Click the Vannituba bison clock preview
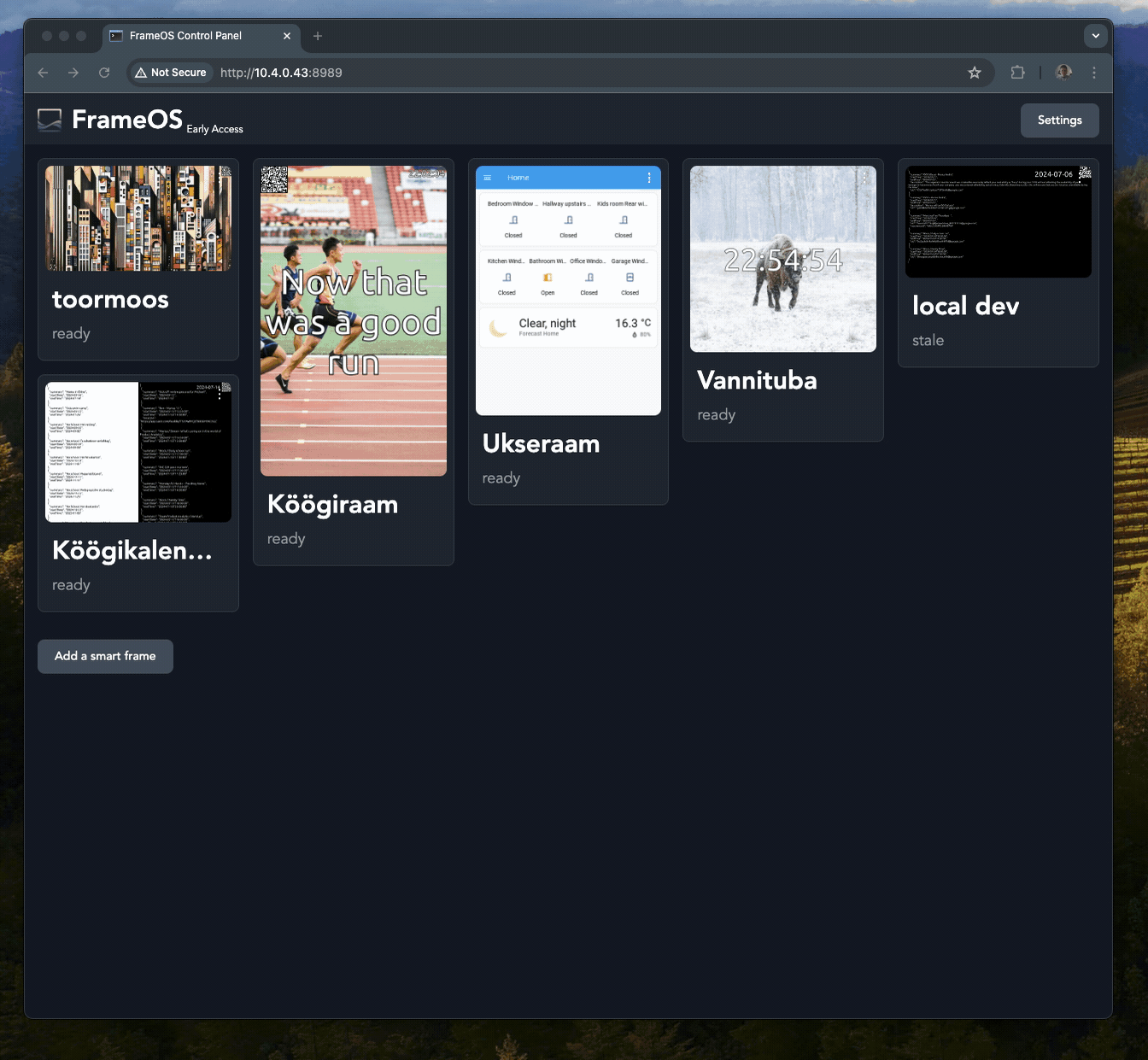 point(782,259)
